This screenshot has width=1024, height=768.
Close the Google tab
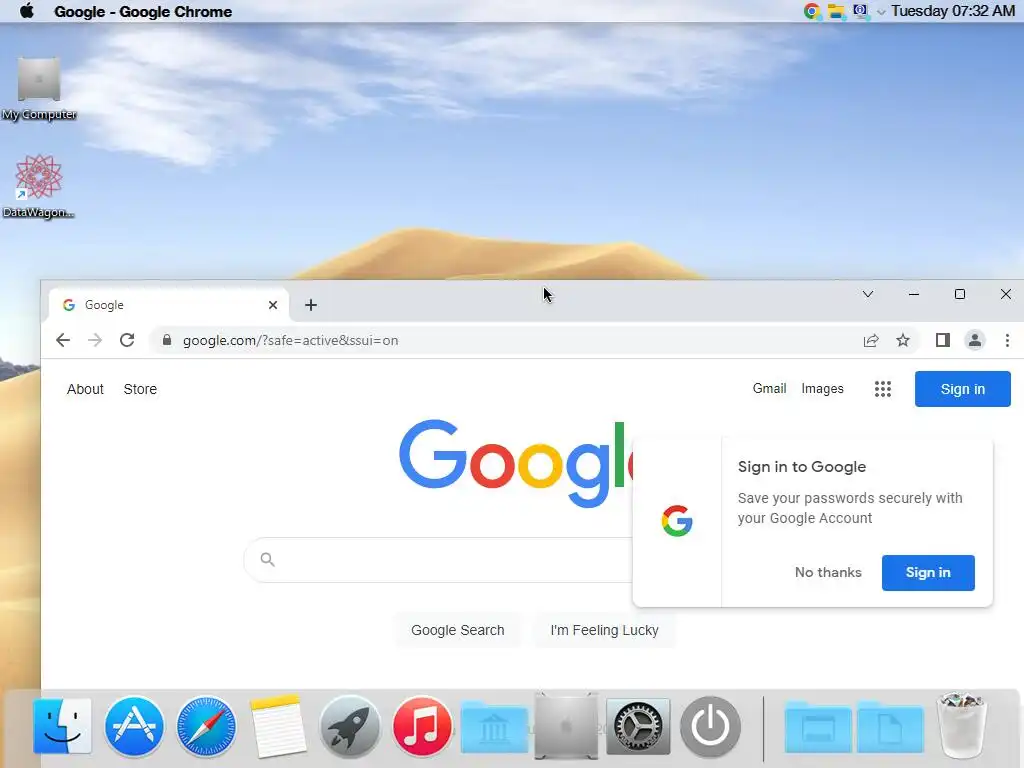273,305
